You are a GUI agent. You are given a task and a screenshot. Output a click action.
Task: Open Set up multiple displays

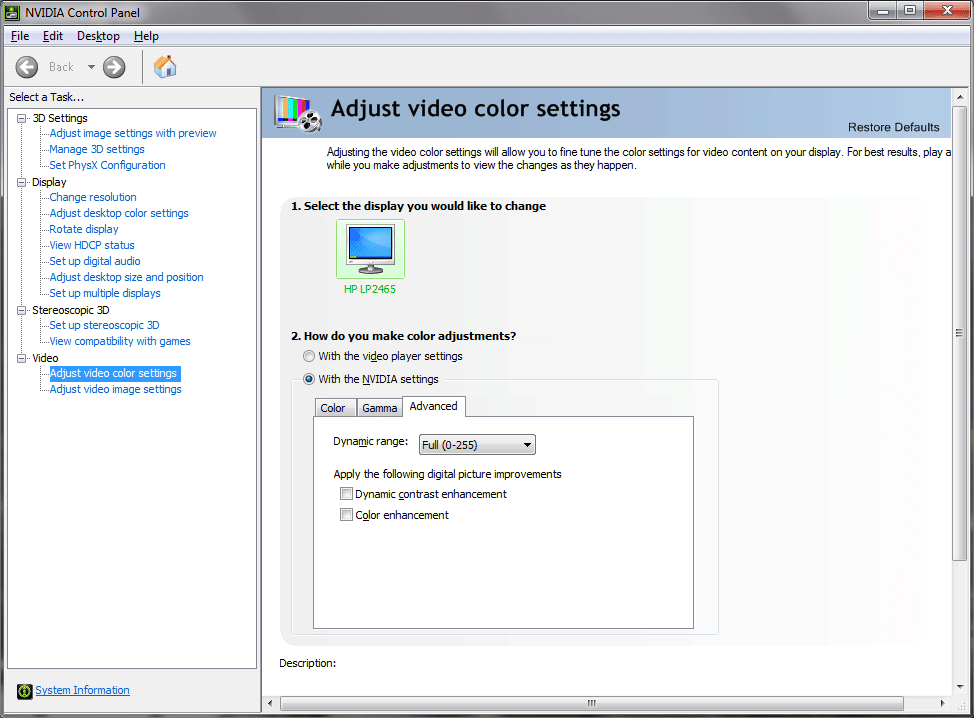(x=105, y=293)
